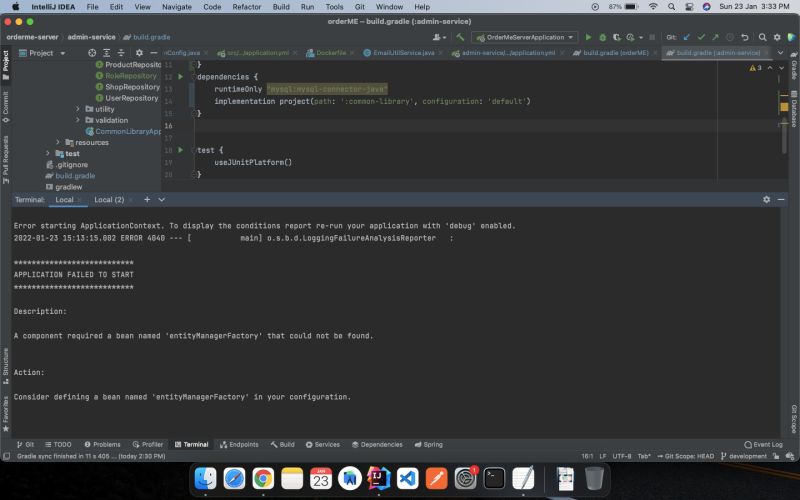Viewport: 800px width, 500px height.
Task: Click the Git update project arrow
Action: pos(687,37)
